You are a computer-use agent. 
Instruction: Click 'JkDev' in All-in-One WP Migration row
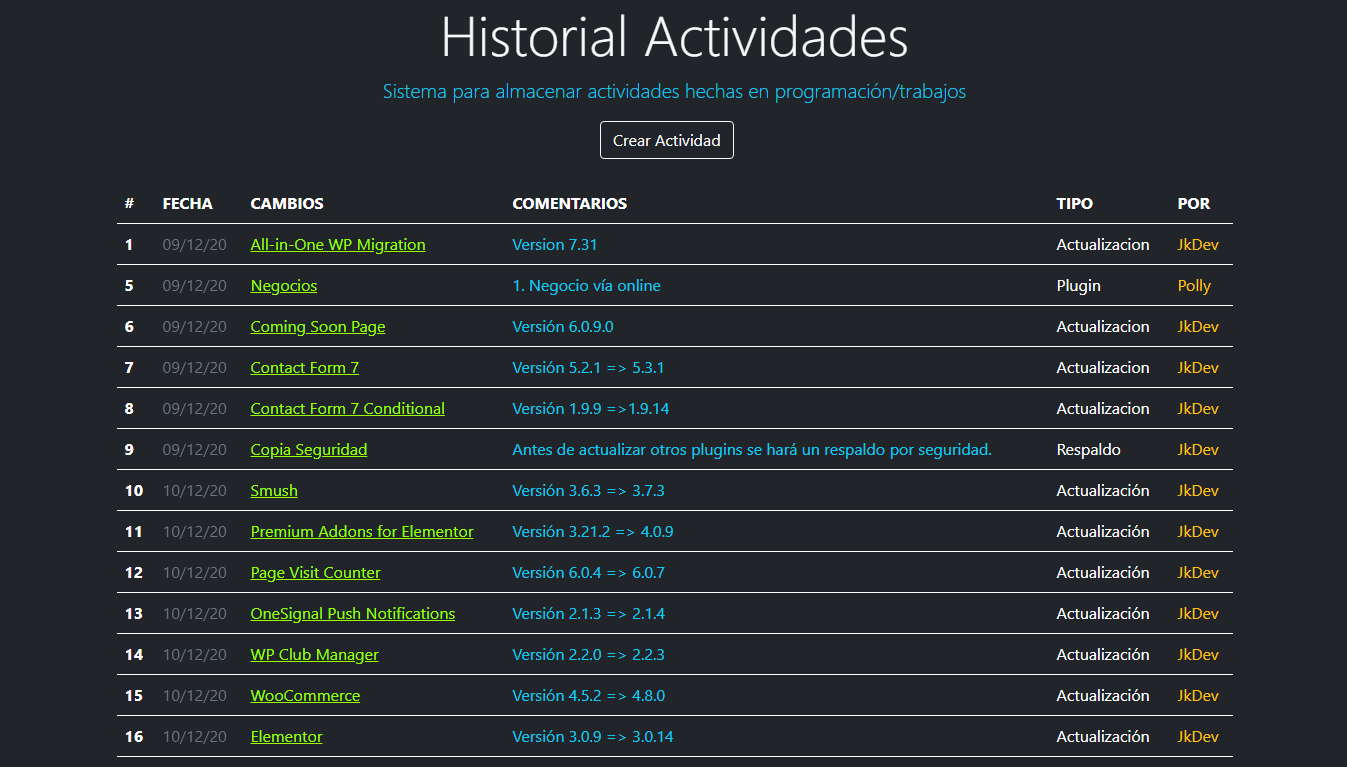pyautogui.click(x=1198, y=245)
